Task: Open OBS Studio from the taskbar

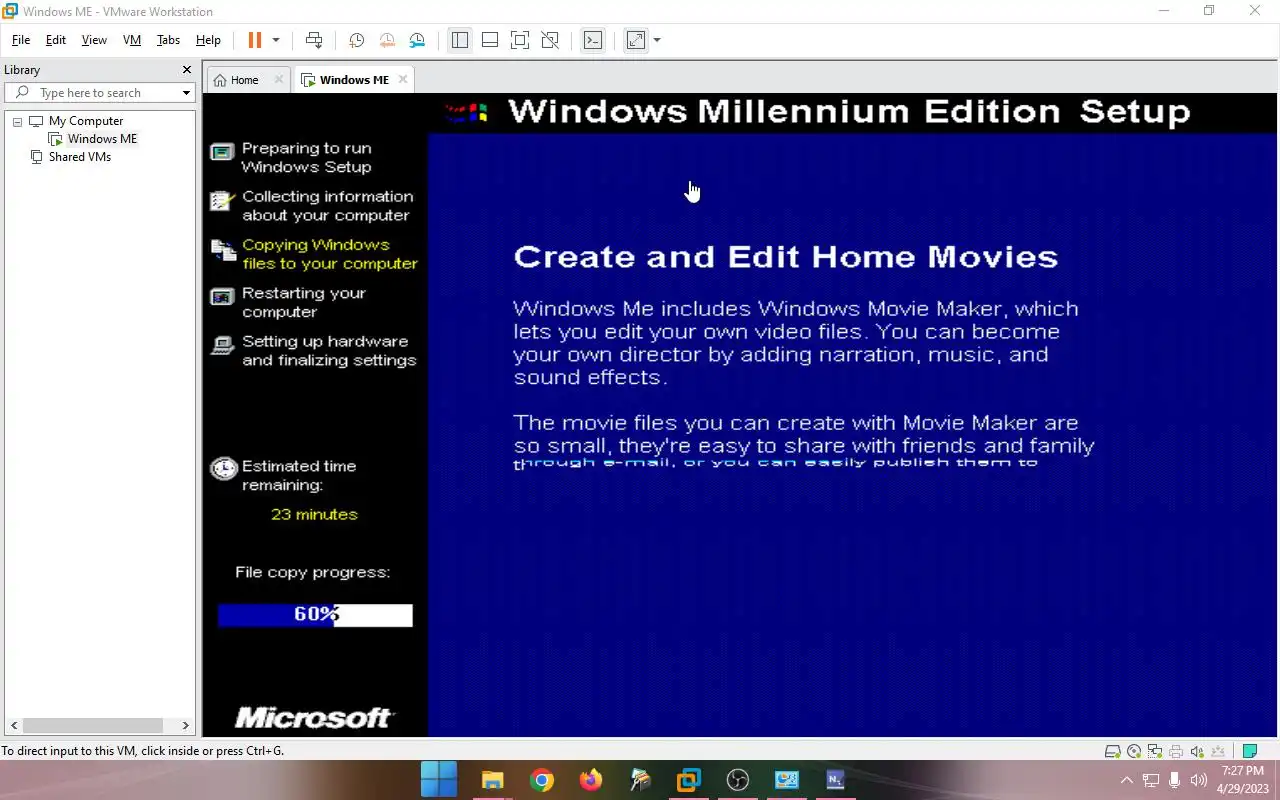Action: pos(737,780)
